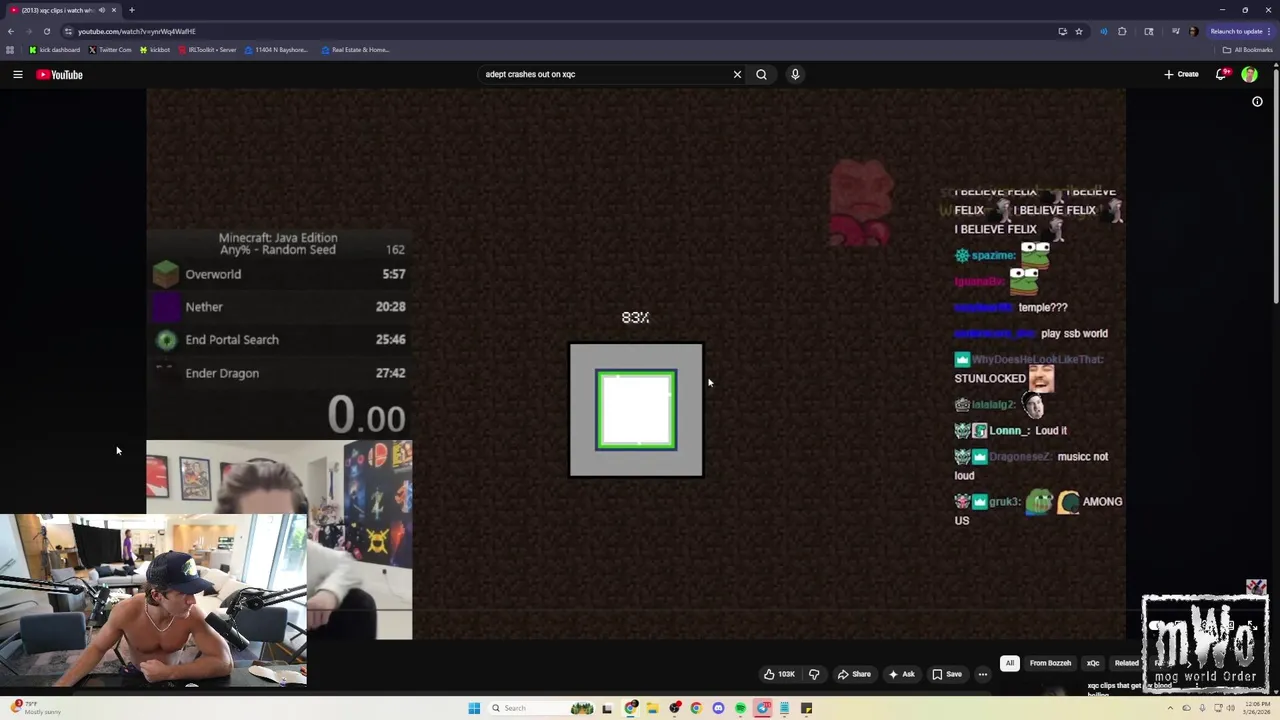Screen dimensions: 1280x720
Task: Open Chrome profile avatar
Action: click(x=1193, y=31)
